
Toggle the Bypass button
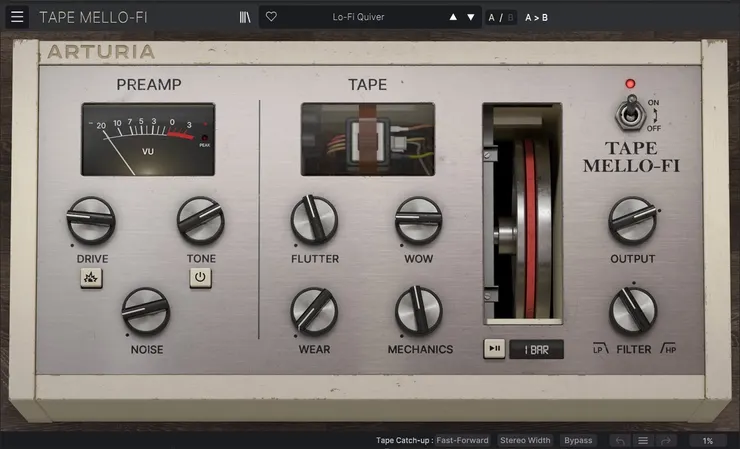point(577,440)
